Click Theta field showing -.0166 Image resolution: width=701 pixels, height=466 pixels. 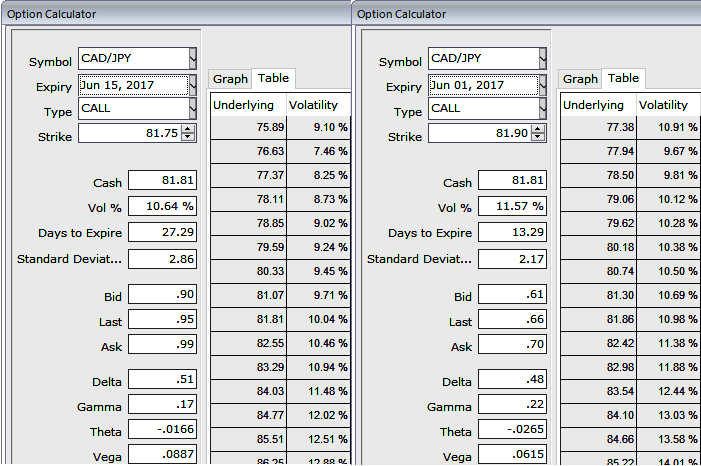click(x=162, y=429)
